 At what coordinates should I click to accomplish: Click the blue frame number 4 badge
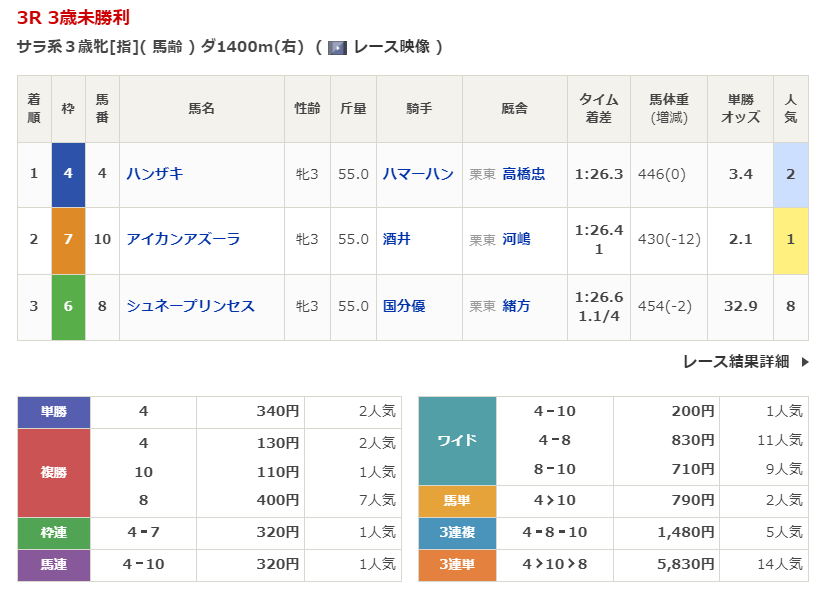click(x=68, y=174)
